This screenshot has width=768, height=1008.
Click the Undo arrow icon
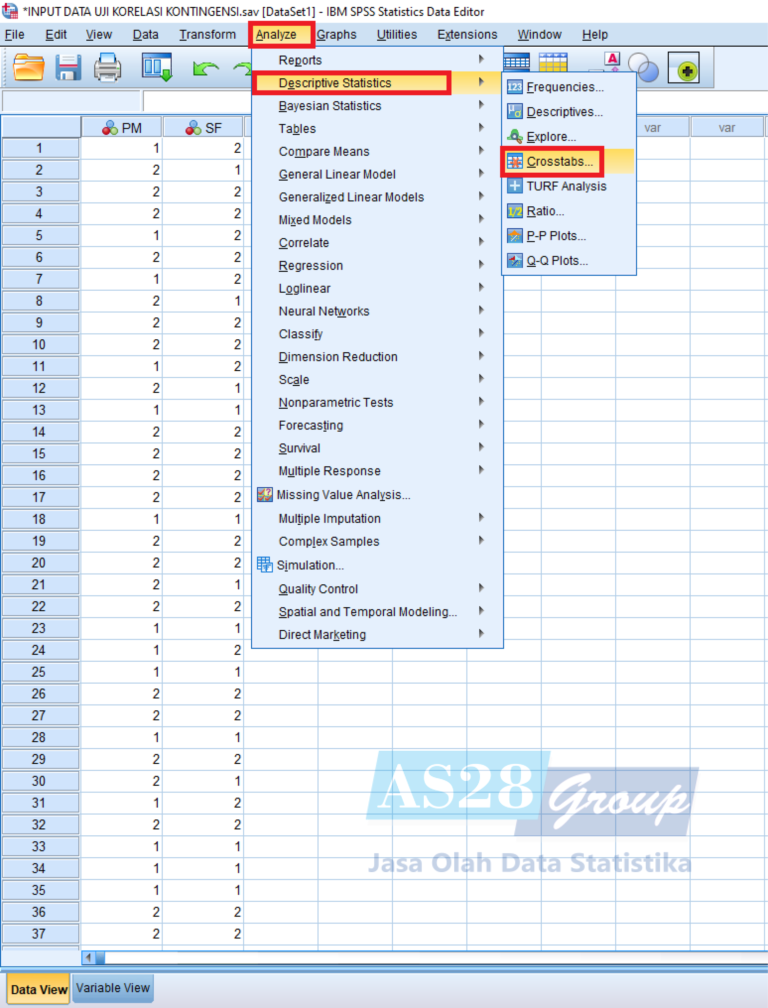[205, 68]
